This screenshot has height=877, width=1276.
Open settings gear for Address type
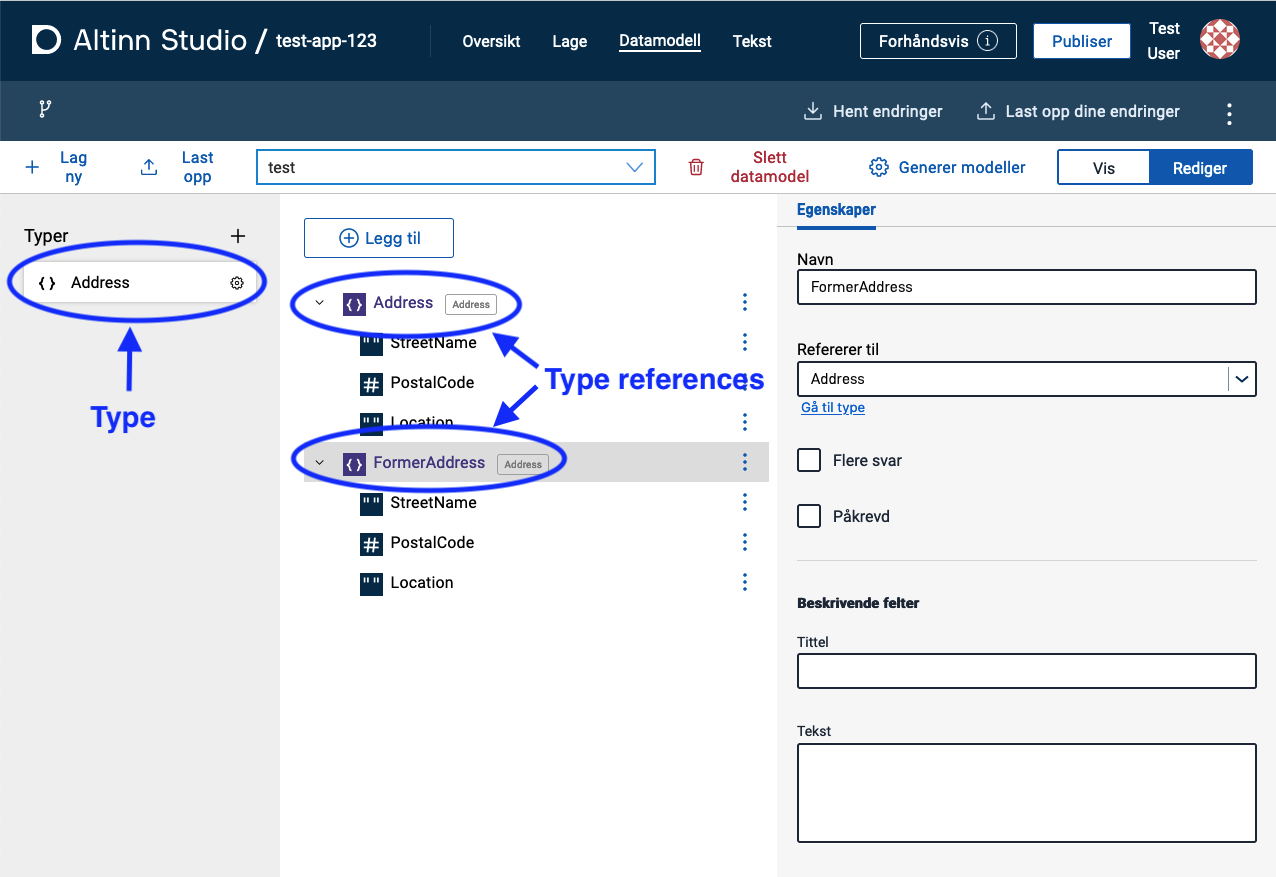[237, 283]
